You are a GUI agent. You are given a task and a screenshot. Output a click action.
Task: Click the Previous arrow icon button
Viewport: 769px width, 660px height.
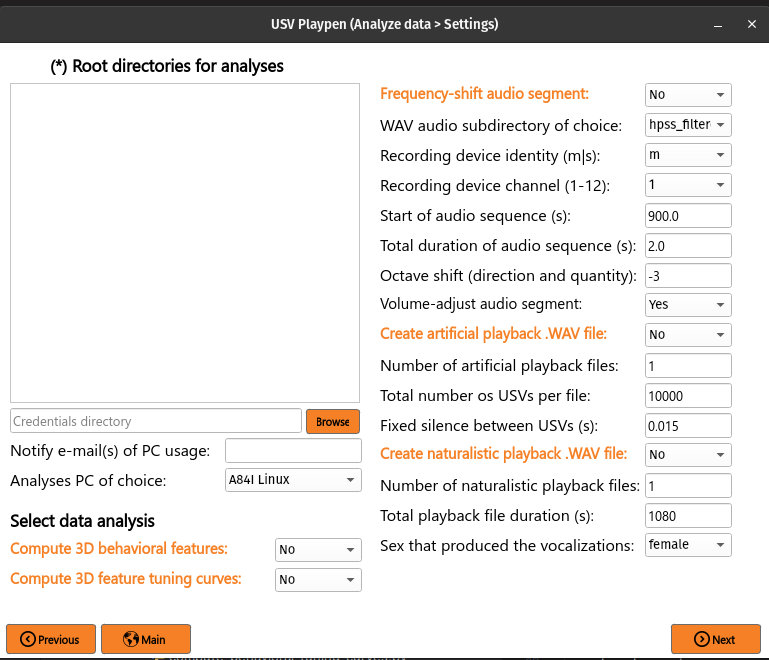click(x=51, y=639)
